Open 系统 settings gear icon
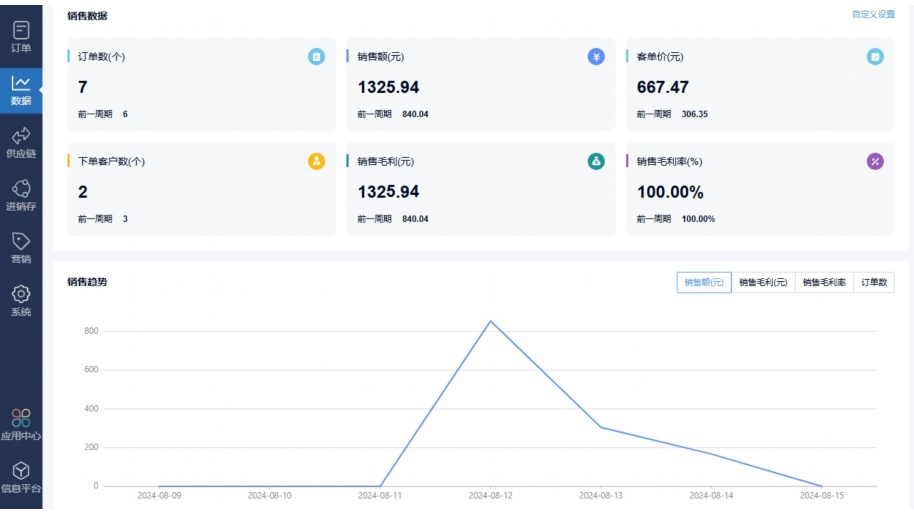The width and height of the screenshot is (914, 514). tap(21, 296)
